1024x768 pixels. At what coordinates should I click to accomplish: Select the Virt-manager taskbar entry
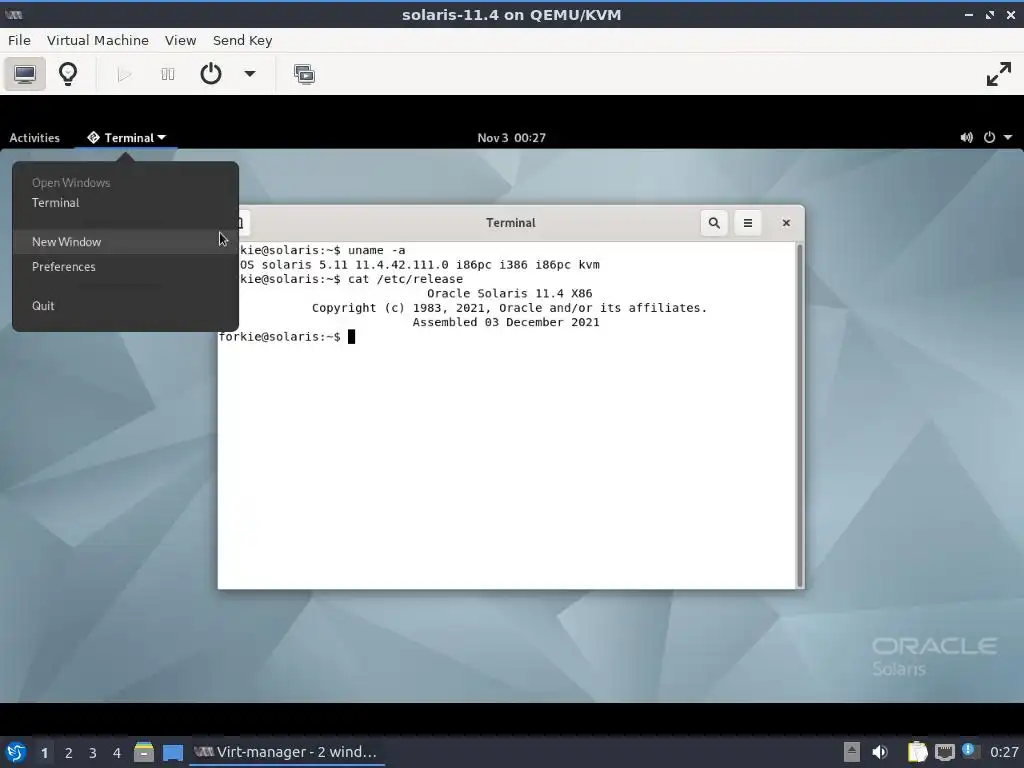(x=287, y=752)
